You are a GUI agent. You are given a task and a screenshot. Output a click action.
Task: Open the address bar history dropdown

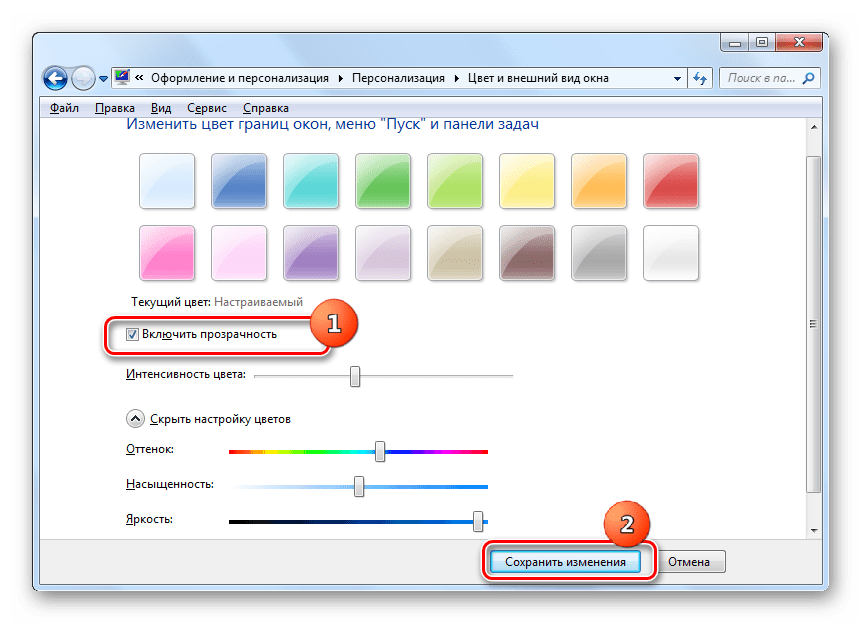coord(677,79)
